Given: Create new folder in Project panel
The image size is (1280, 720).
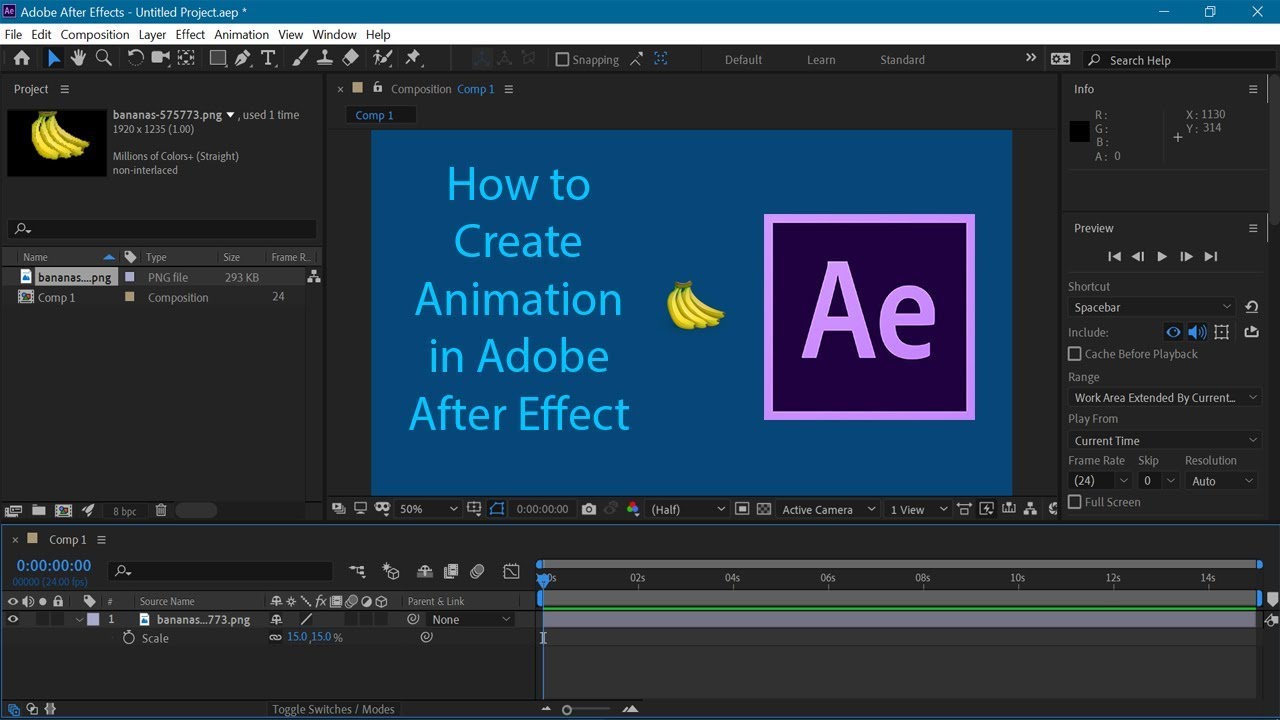Looking at the screenshot, I should pyautogui.click(x=38, y=510).
